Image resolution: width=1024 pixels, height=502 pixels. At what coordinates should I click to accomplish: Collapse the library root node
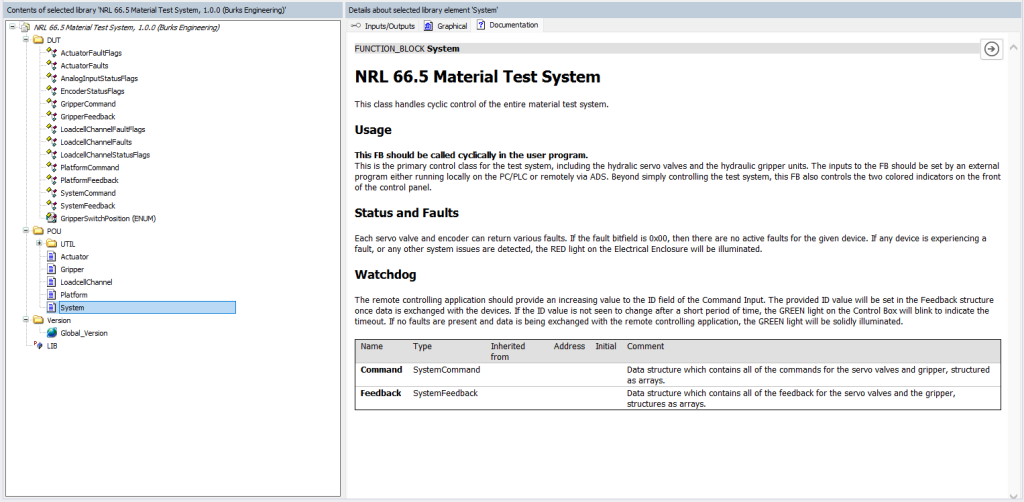pos(13,27)
